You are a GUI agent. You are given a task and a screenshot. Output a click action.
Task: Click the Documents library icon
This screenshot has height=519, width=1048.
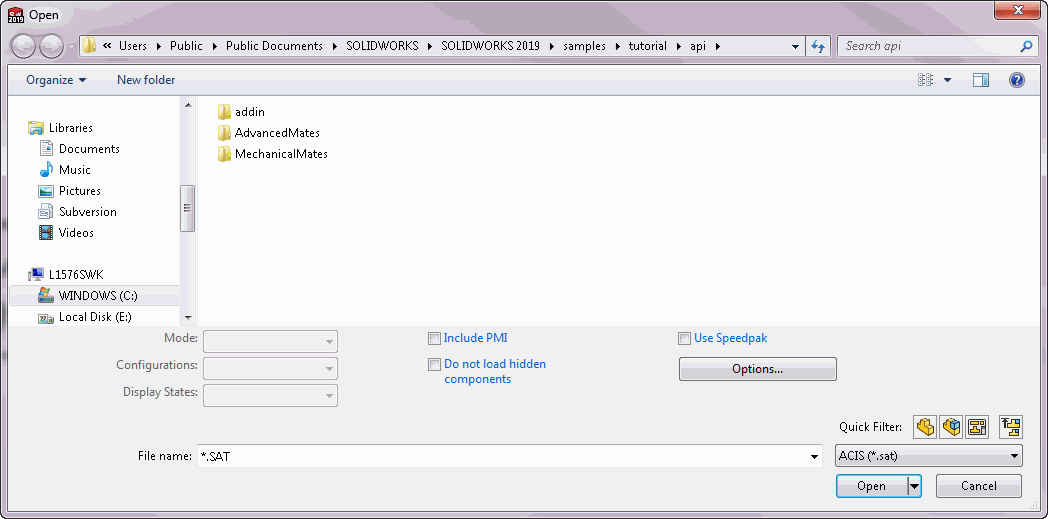point(46,149)
